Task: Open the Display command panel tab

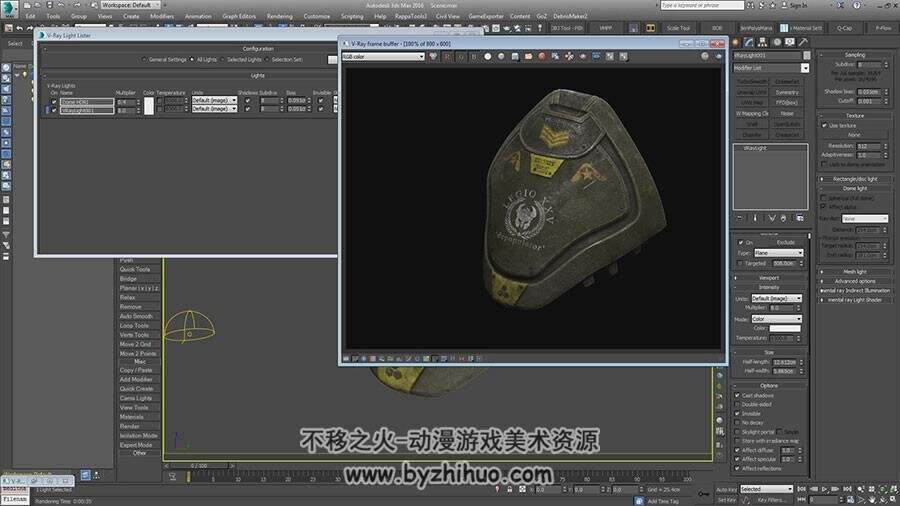Action: click(x=790, y=42)
